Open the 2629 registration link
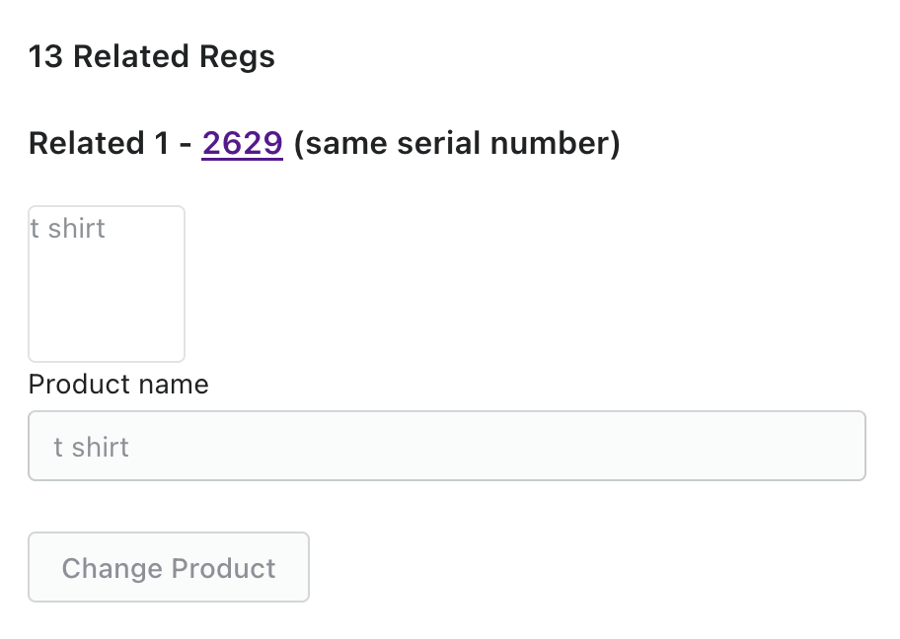This screenshot has width=900, height=639. tap(242, 144)
